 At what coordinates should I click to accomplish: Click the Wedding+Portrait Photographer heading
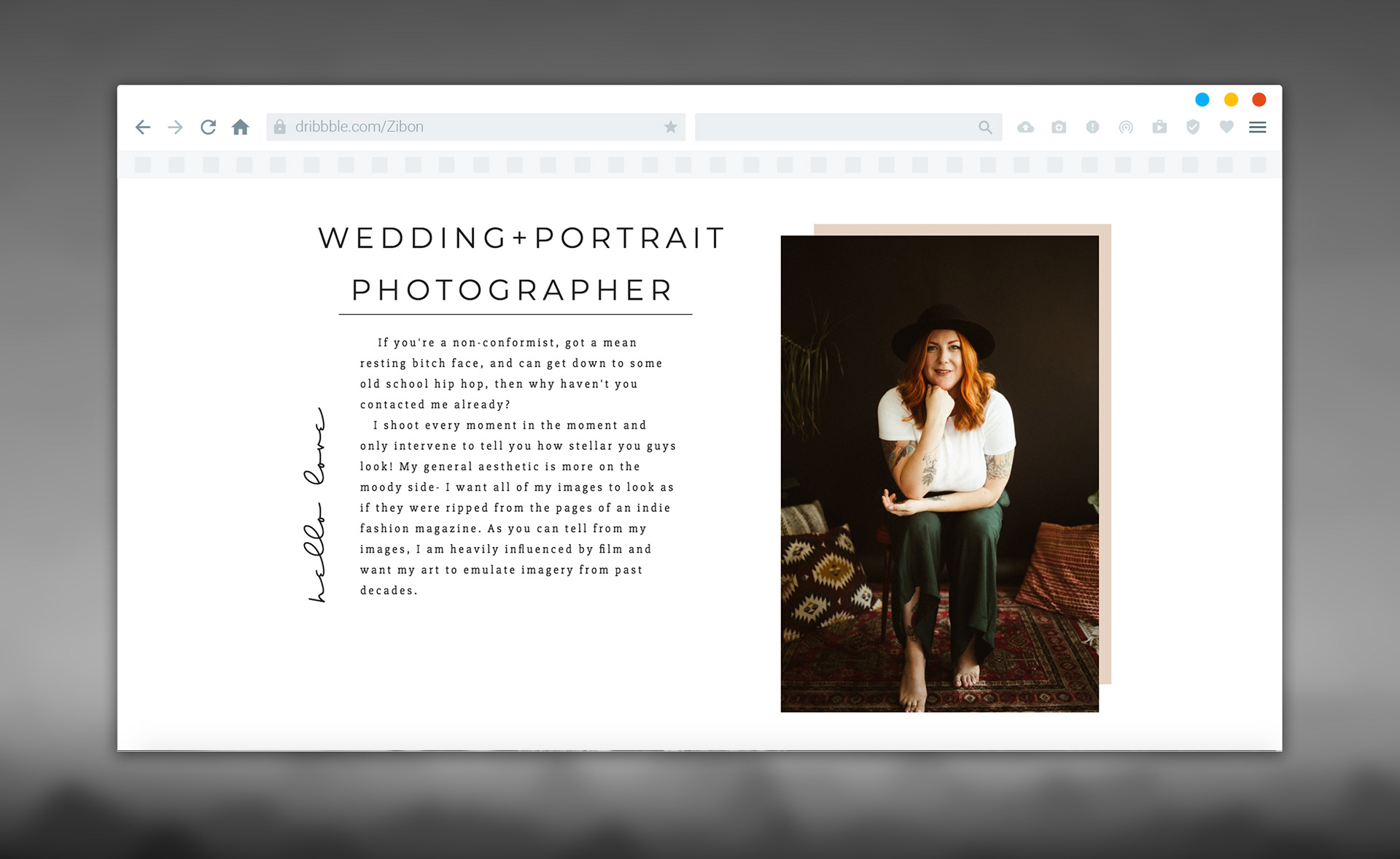point(521,263)
